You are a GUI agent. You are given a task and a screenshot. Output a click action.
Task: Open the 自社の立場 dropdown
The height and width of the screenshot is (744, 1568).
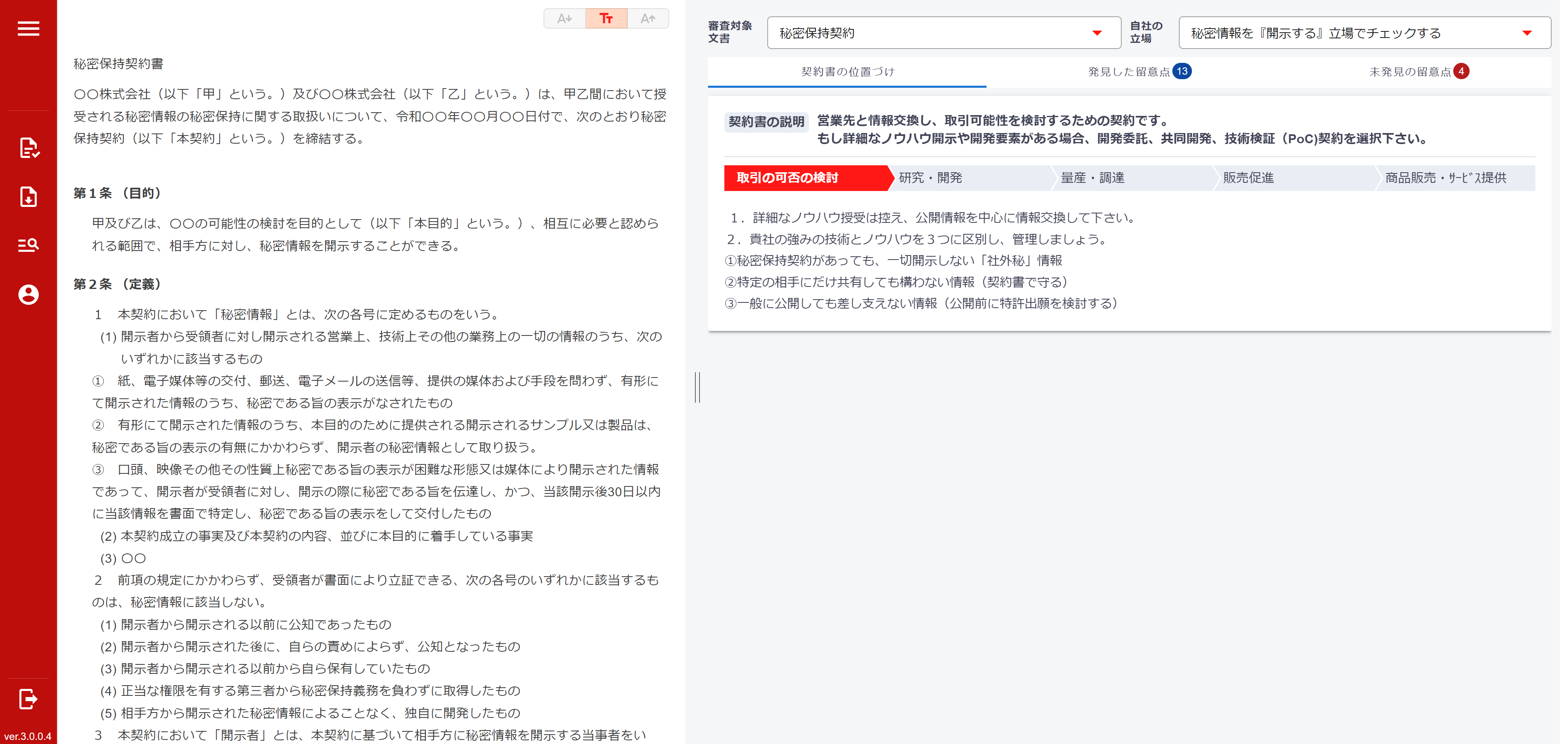pyautogui.click(x=1351, y=33)
